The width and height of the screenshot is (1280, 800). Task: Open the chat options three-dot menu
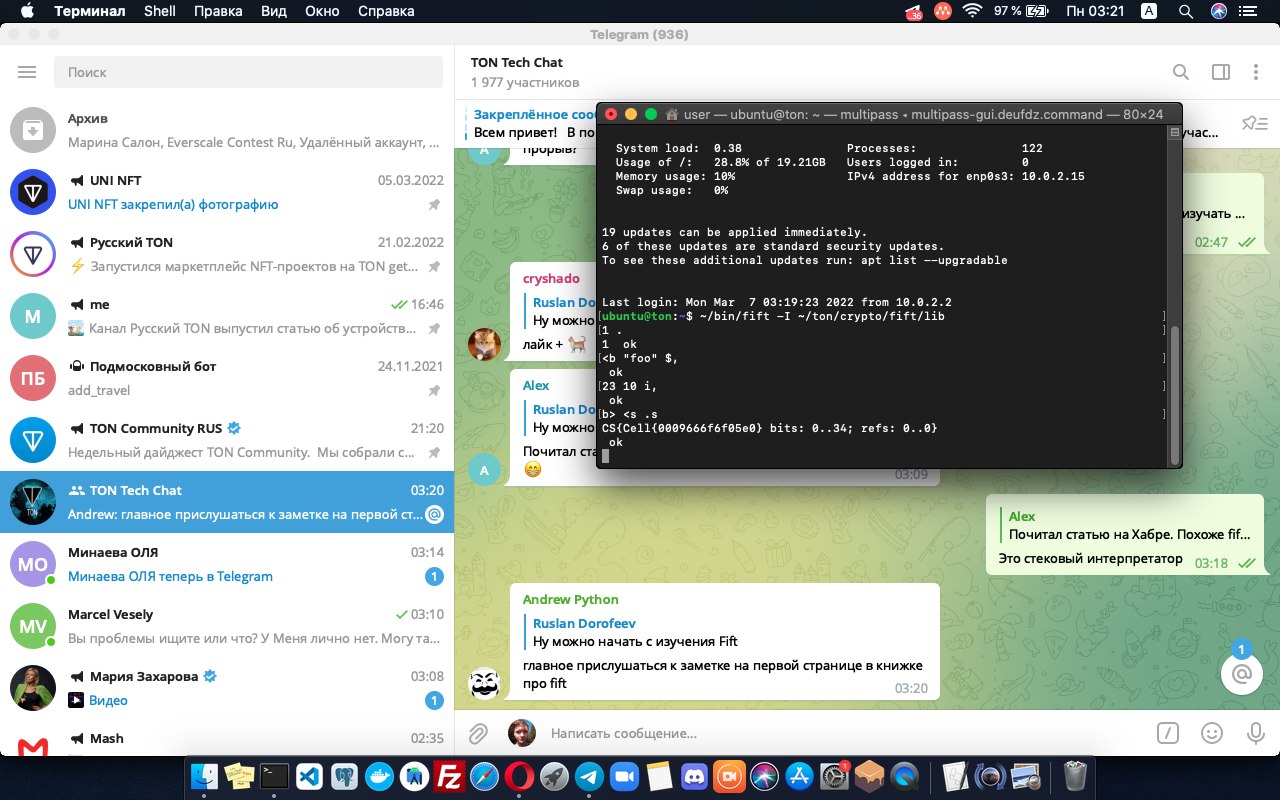(1256, 72)
